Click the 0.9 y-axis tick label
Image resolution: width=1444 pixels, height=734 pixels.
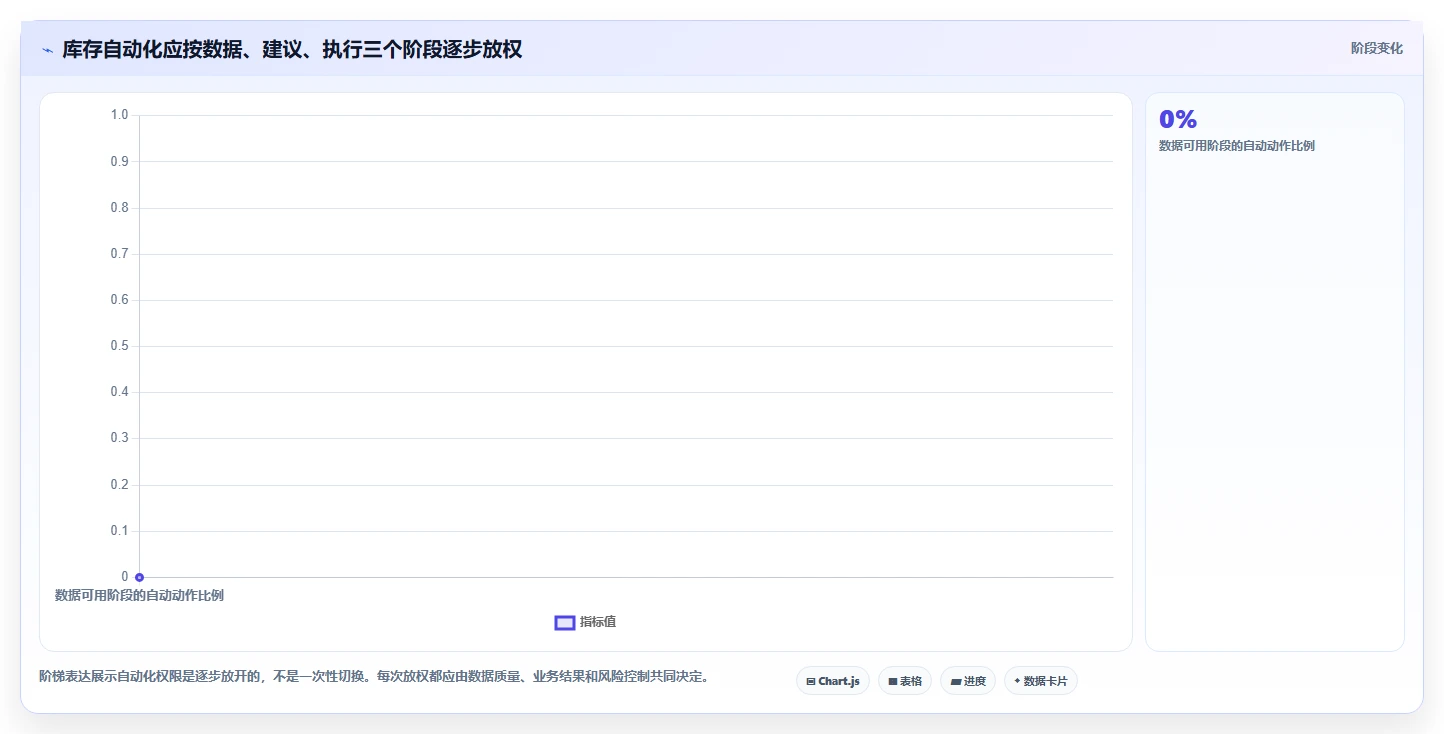tap(120, 161)
